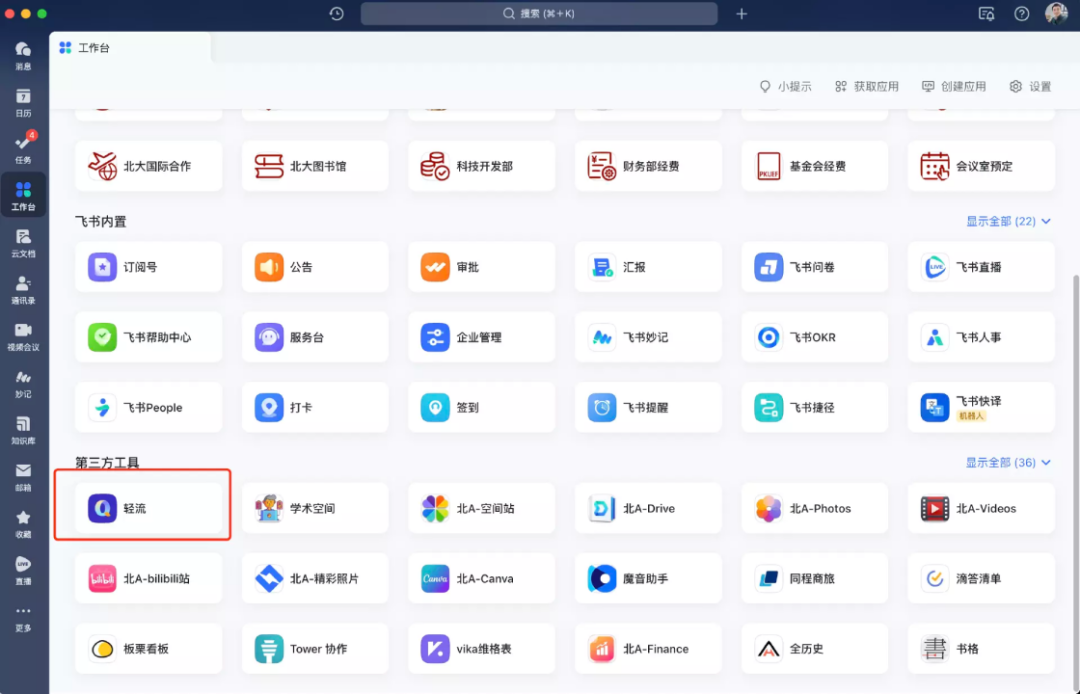Screen dimensions: 1080x694
Task: Open 打卡 app
Action: [315, 408]
